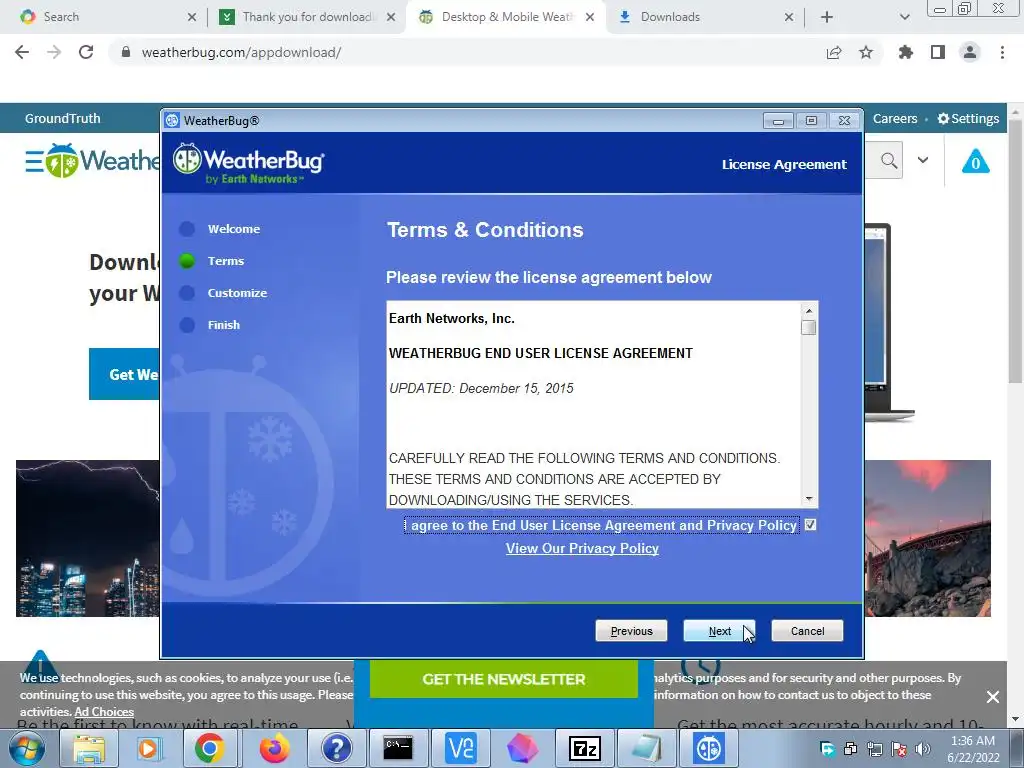1024x768 pixels.
Task: Open the Ad Choices link
Action: point(104,712)
